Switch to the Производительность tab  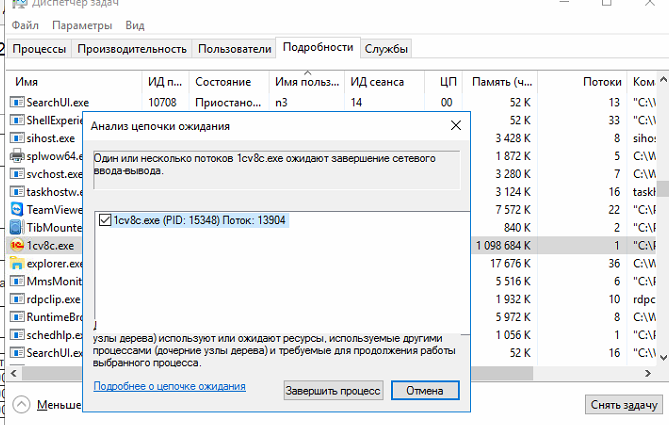(x=132, y=49)
